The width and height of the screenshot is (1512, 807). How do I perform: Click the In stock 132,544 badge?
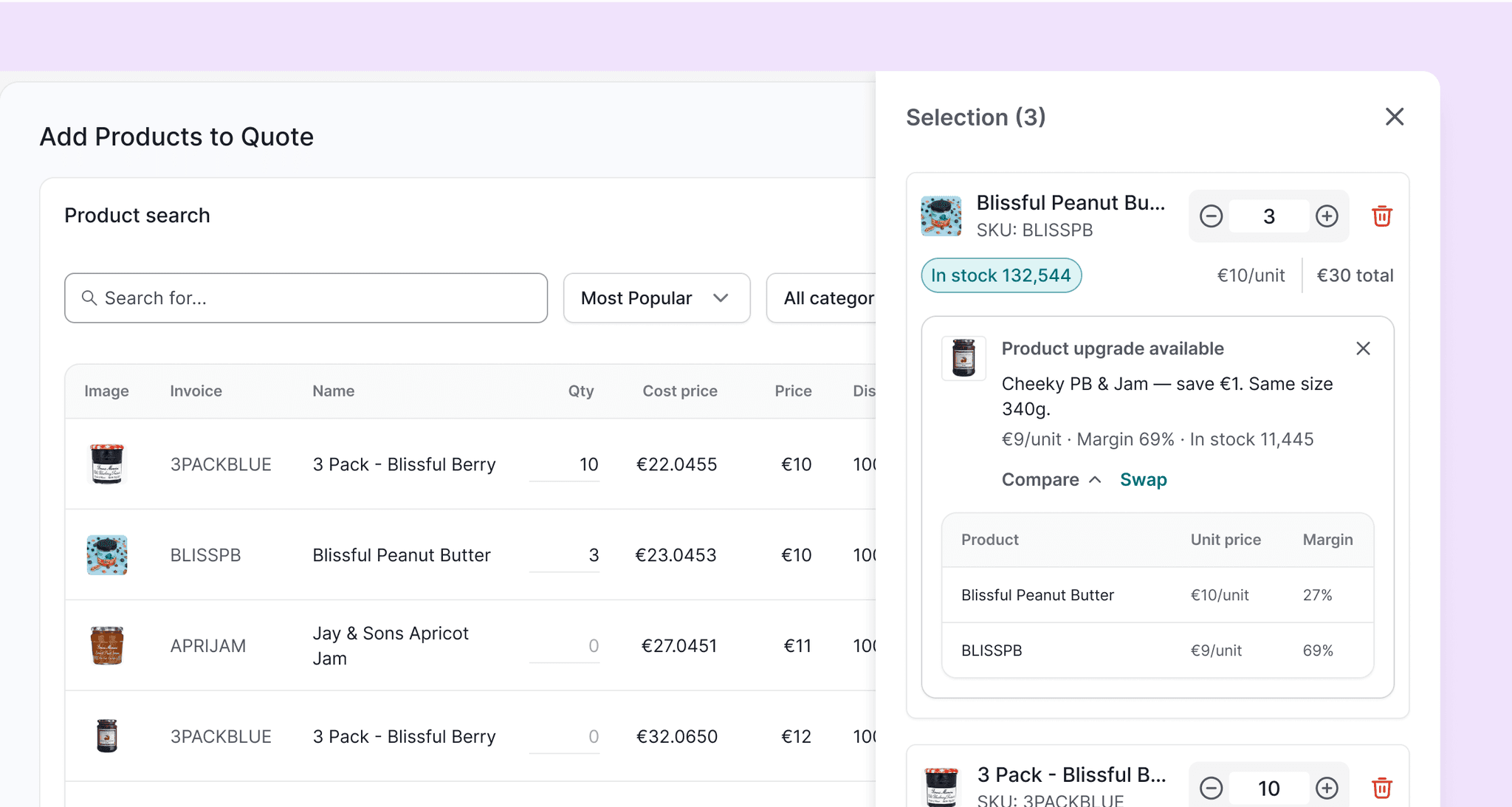1001,275
